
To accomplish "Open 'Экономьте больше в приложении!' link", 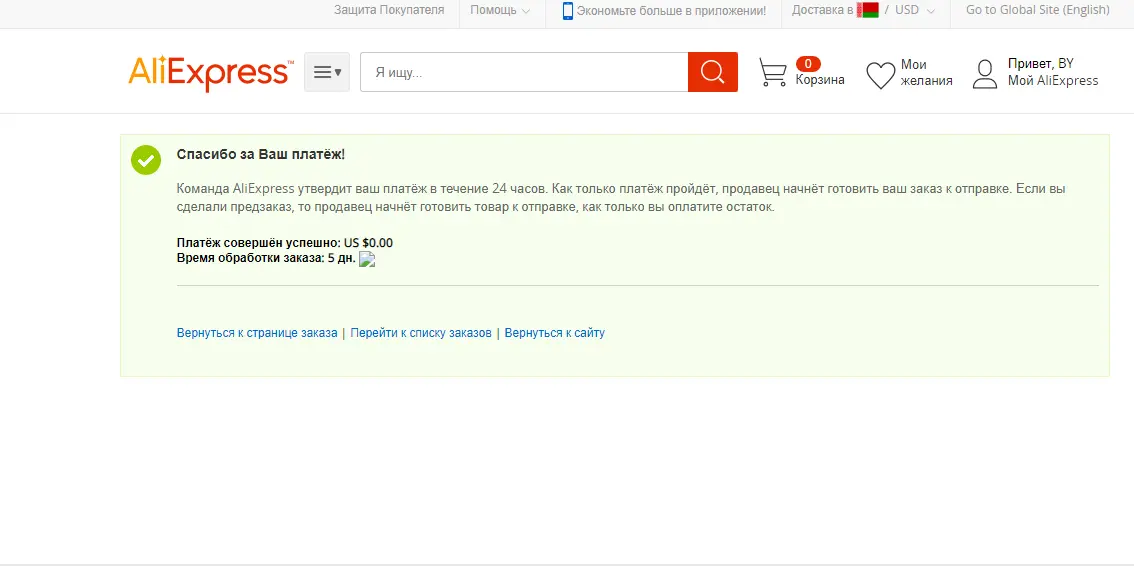I will click(x=671, y=11).
